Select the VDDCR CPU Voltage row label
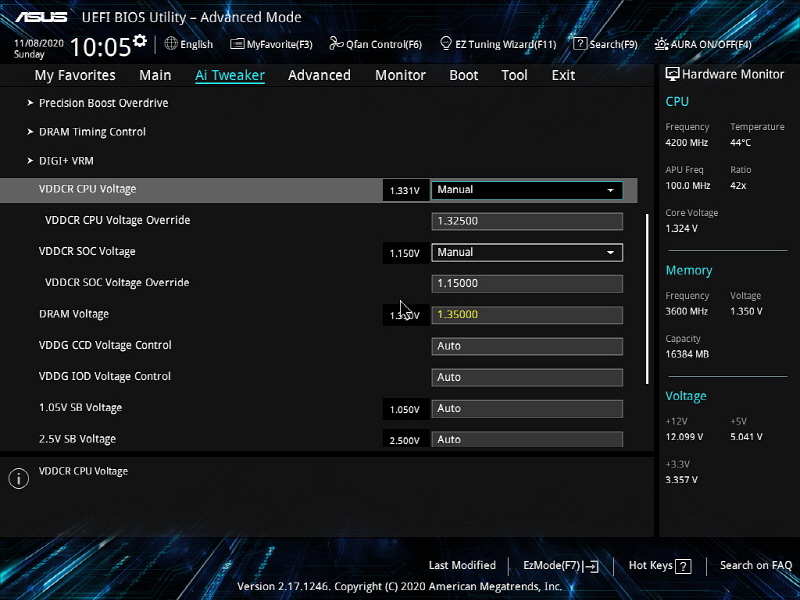 [88, 189]
